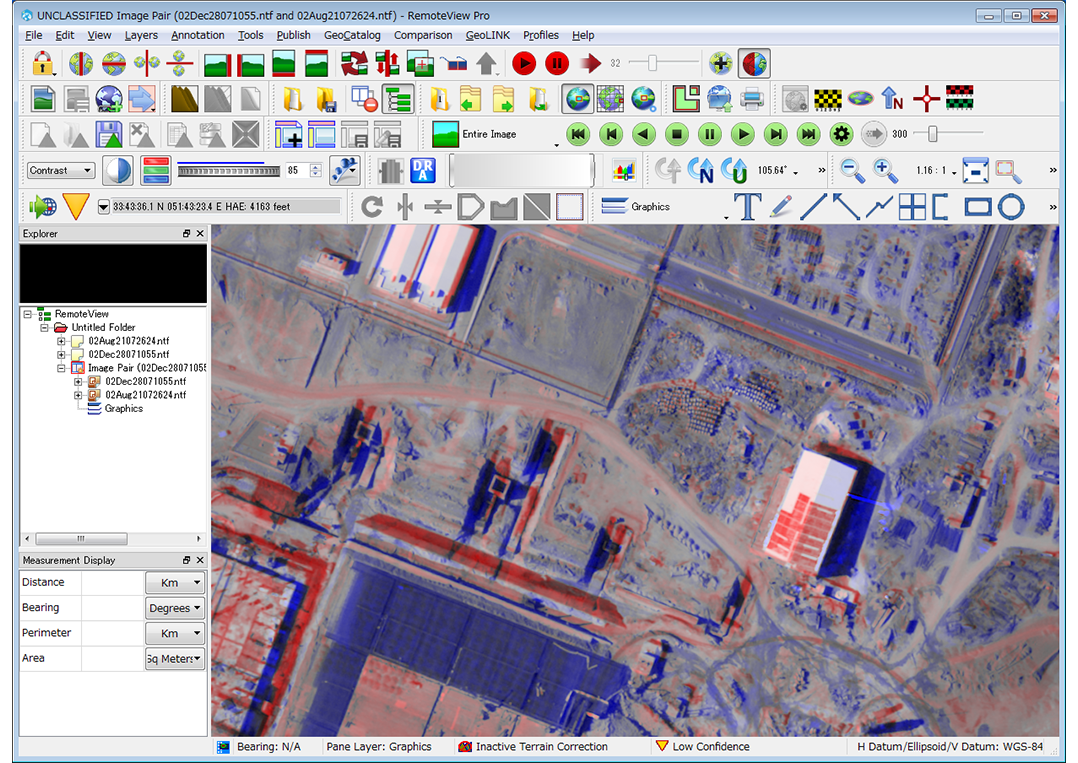Click the print imagery icon
This screenshot has width=1078, height=763.
752,98
